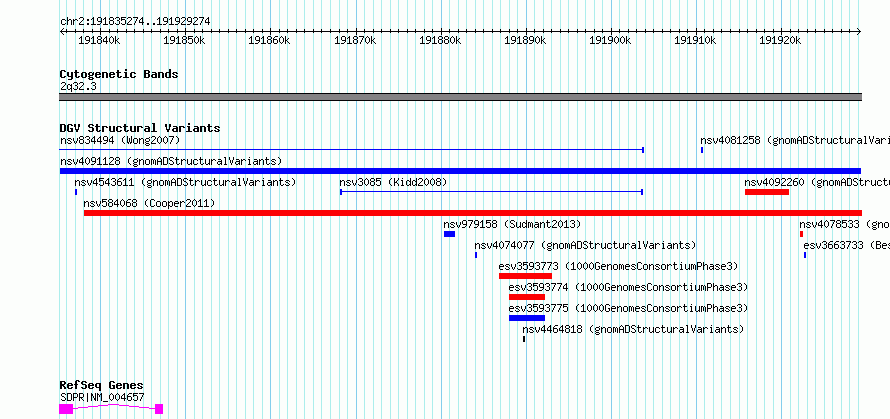Click the small blue nsv4543611 marker
This screenshot has height=419, width=890.
click(75, 192)
